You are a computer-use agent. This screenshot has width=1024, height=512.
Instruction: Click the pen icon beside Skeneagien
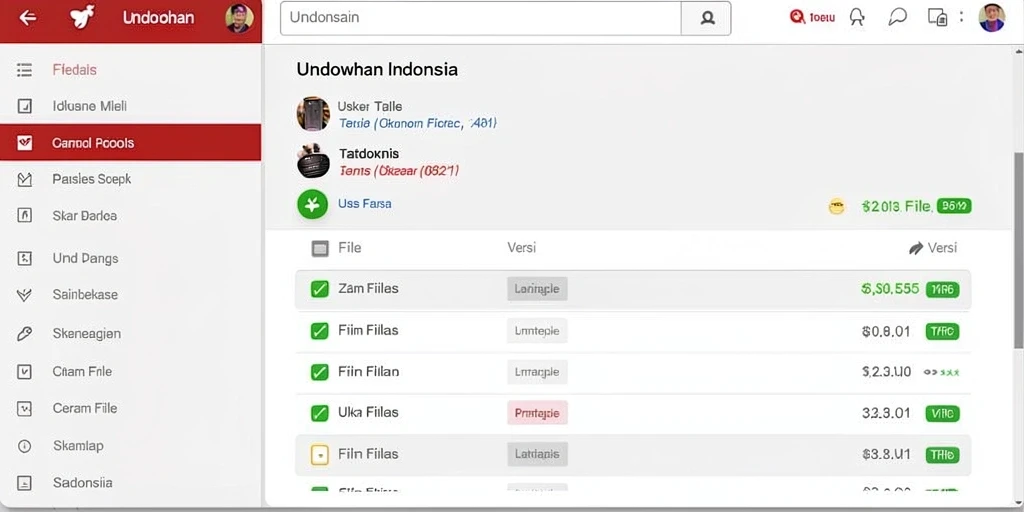point(24,334)
